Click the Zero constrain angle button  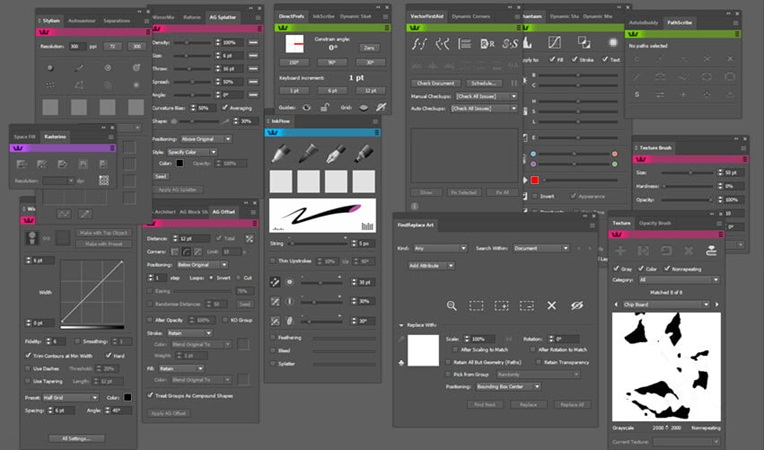368,47
